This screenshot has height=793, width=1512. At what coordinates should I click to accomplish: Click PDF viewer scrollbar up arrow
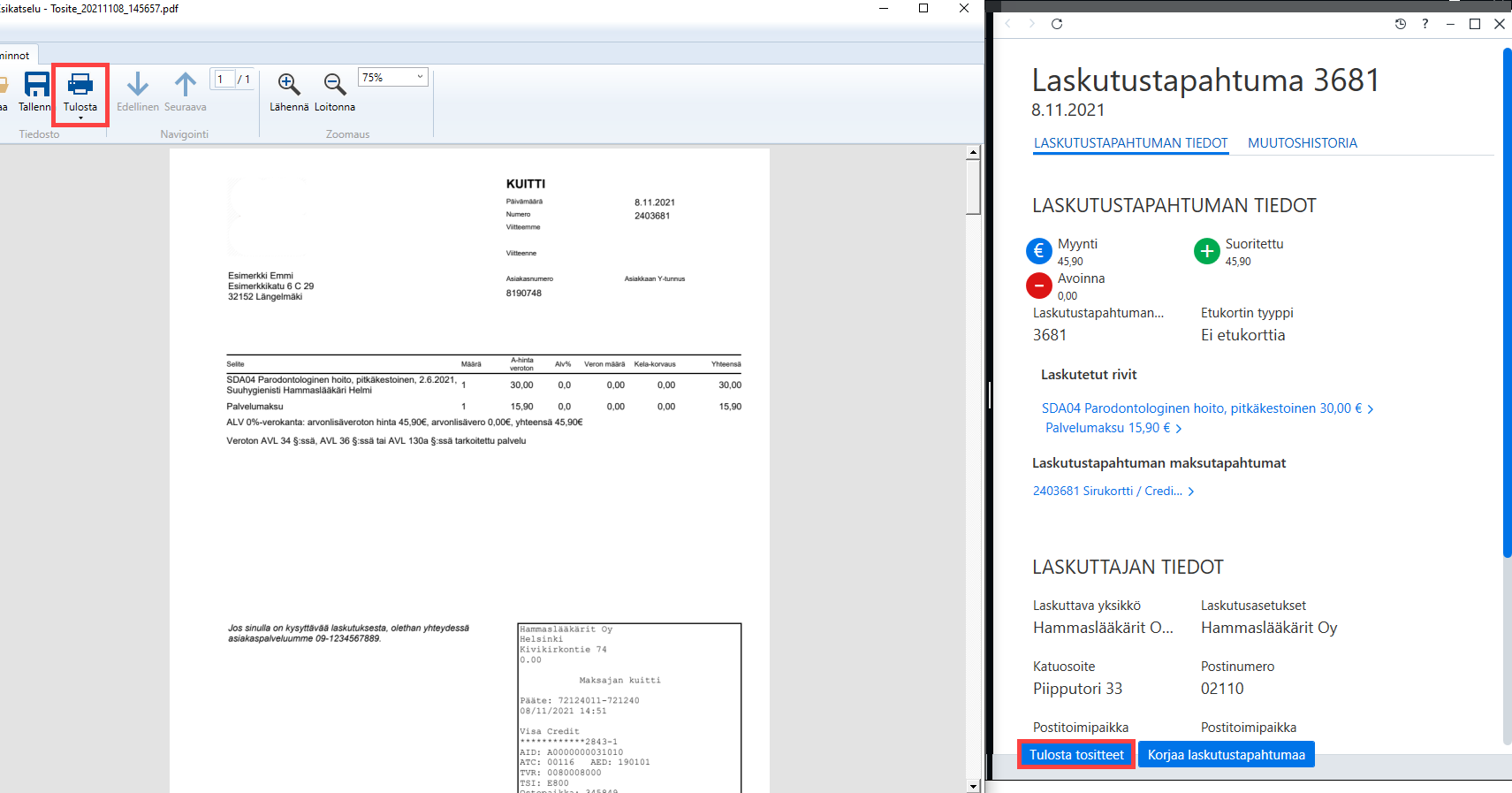point(973,152)
